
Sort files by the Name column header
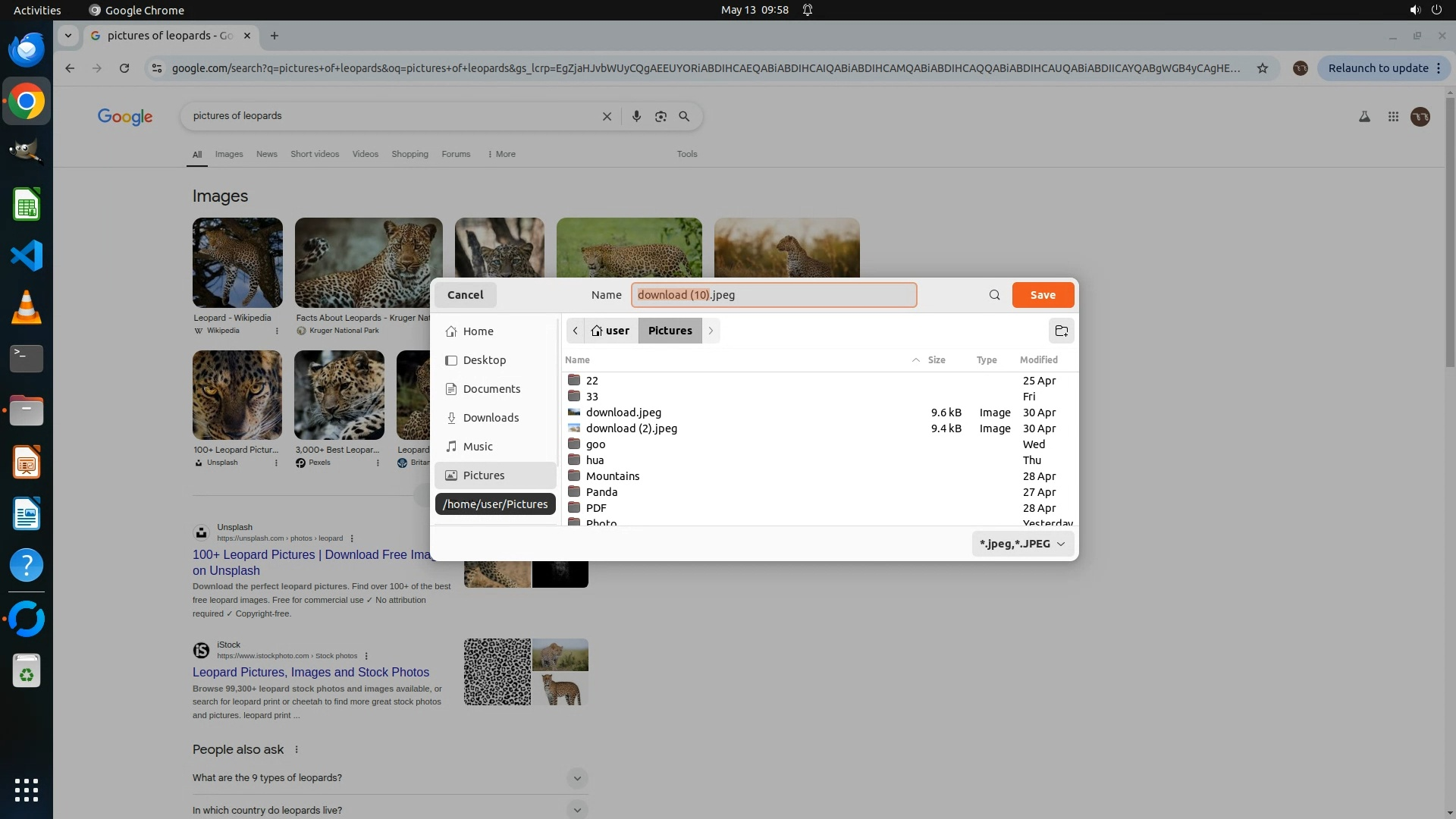coord(577,360)
